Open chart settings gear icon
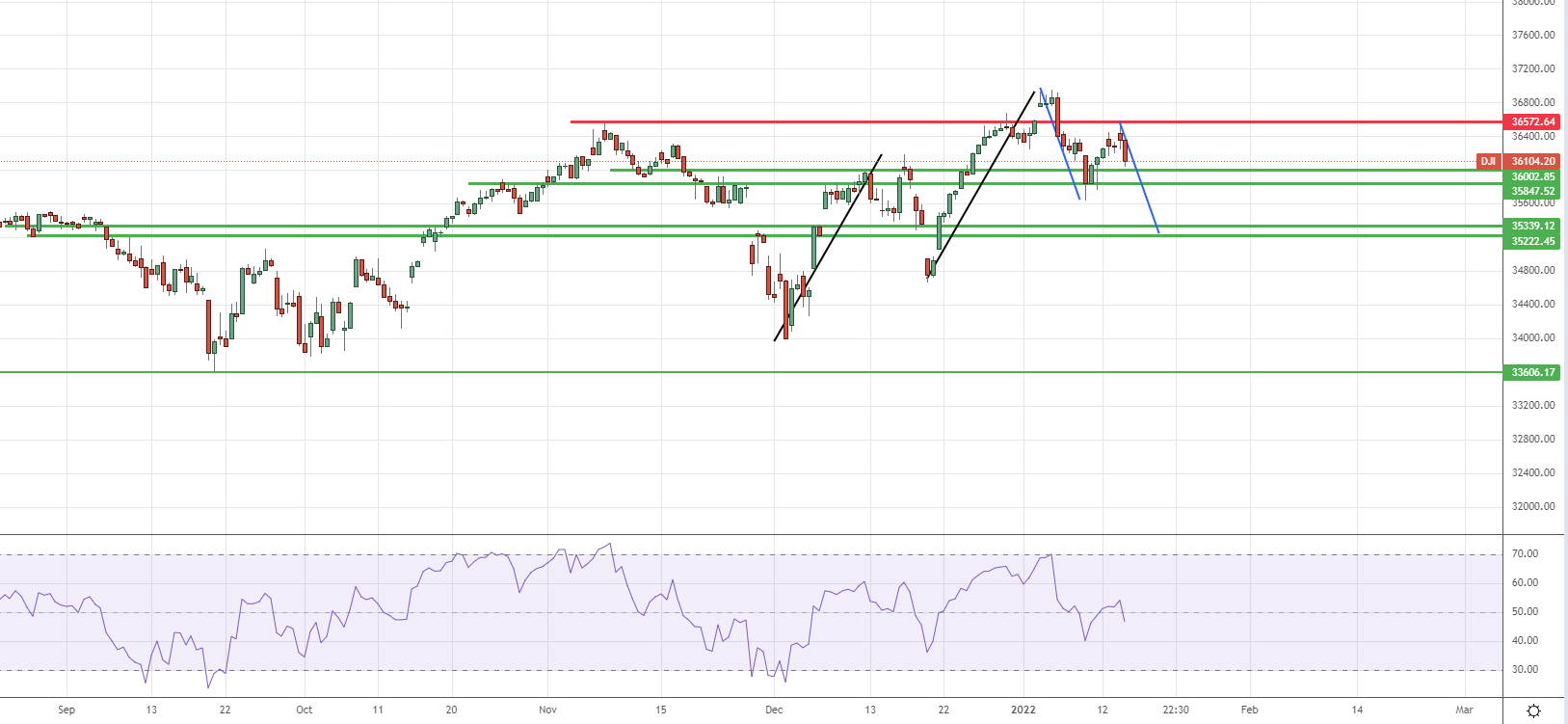This screenshot has height=724, width=1568. (x=1534, y=711)
